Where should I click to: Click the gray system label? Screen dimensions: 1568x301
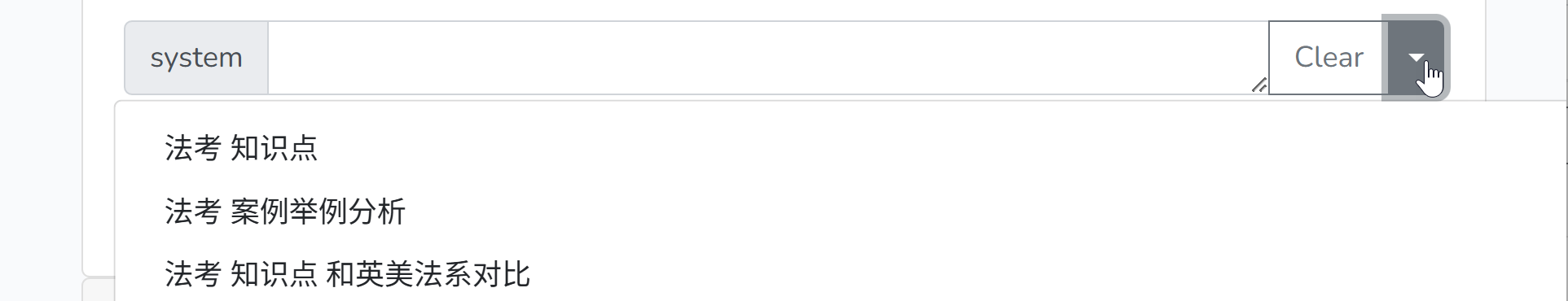(196, 58)
